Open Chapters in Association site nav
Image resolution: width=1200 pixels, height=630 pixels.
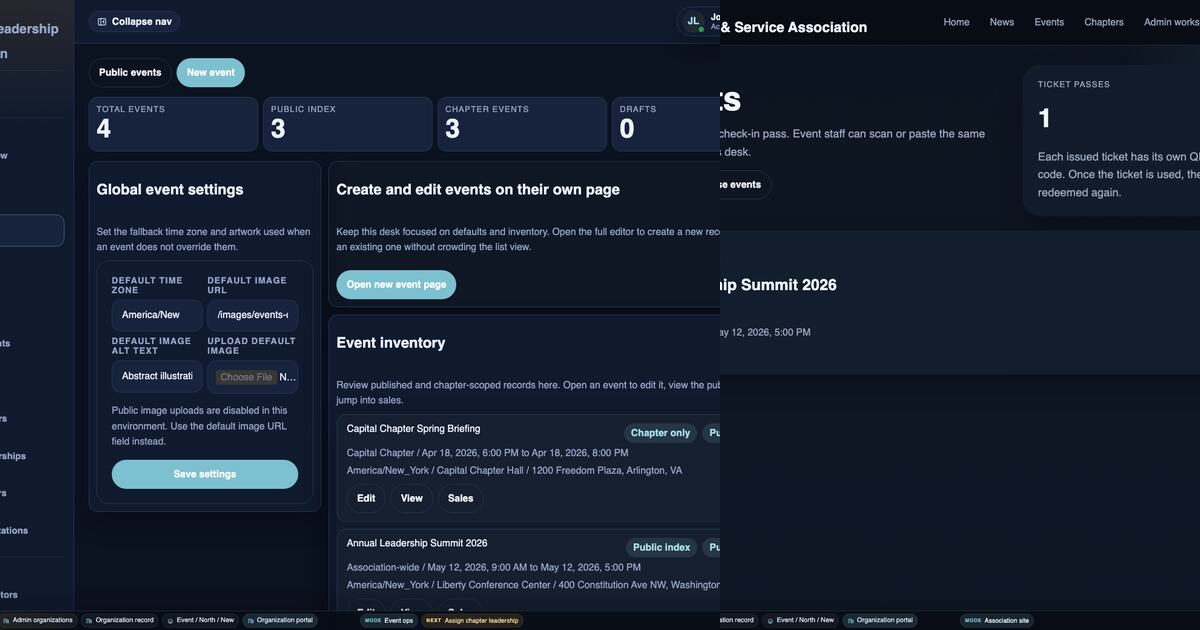(x=1104, y=22)
